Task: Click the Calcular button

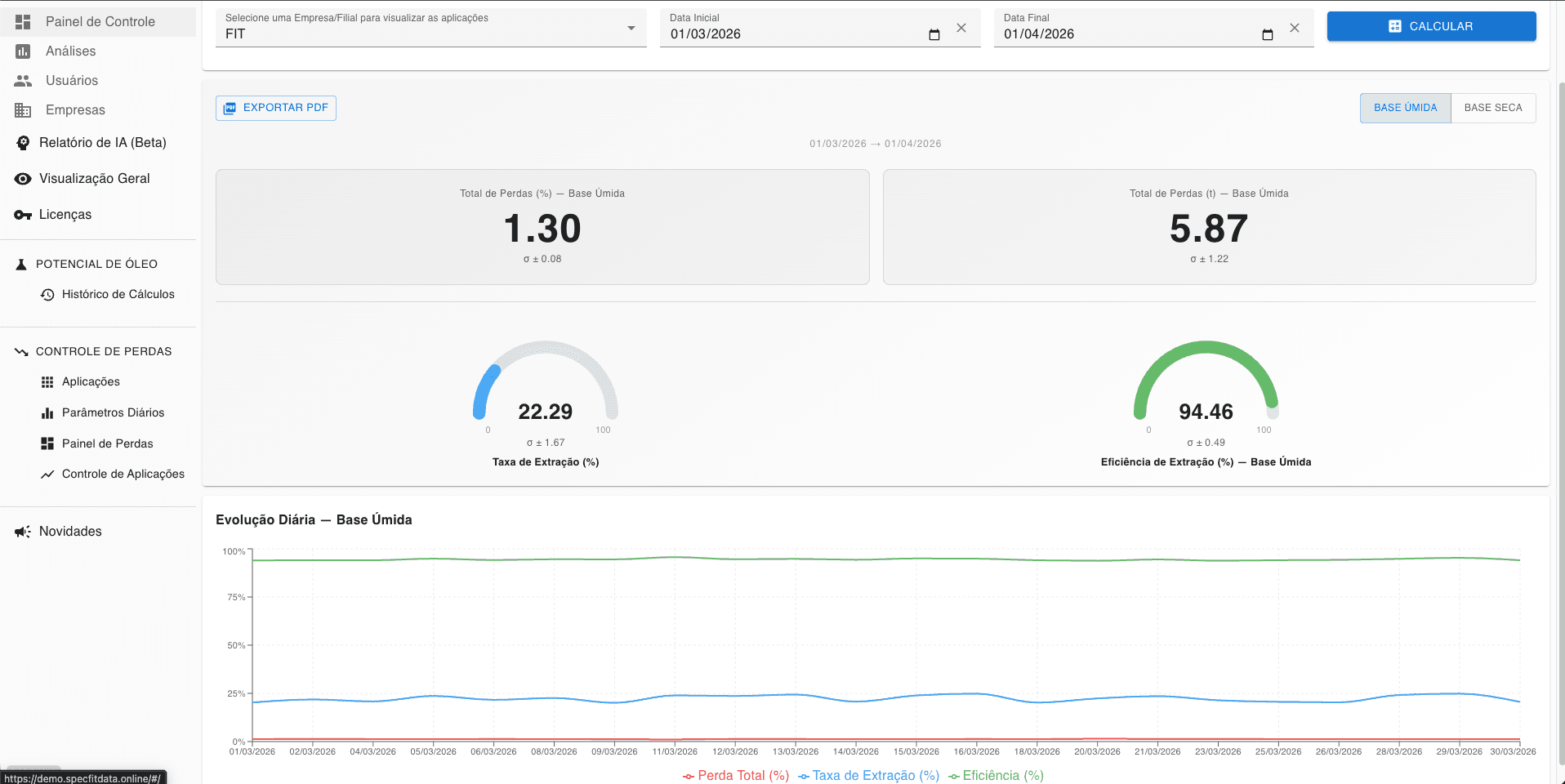Action: coord(1431,26)
